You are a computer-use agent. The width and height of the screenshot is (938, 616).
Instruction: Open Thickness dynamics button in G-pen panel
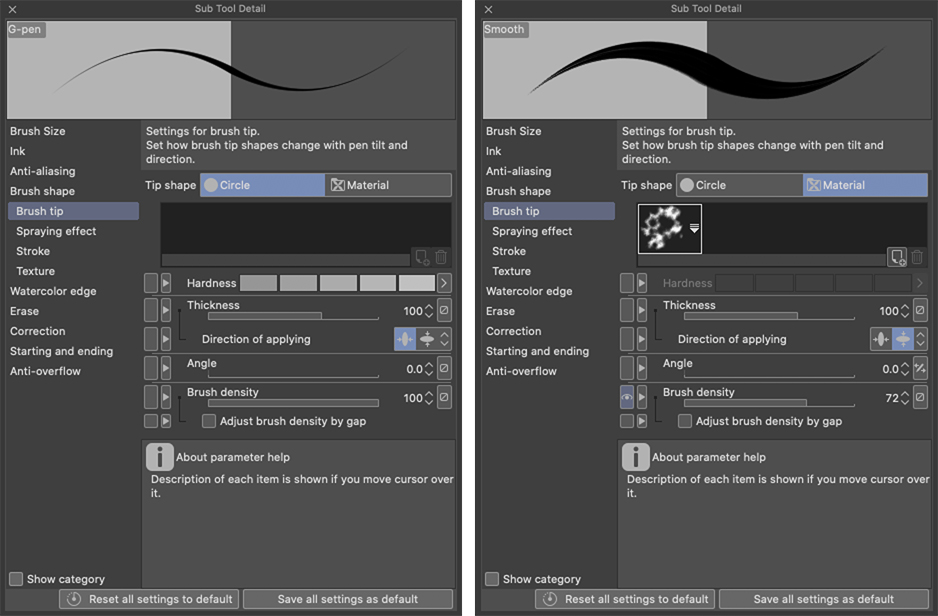tap(445, 311)
